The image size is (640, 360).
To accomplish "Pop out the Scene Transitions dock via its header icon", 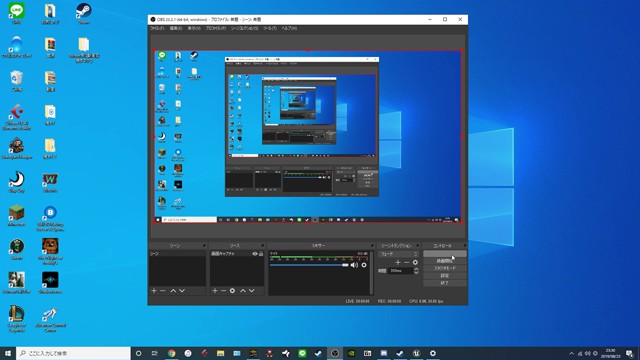I will click(x=418, y=246).
